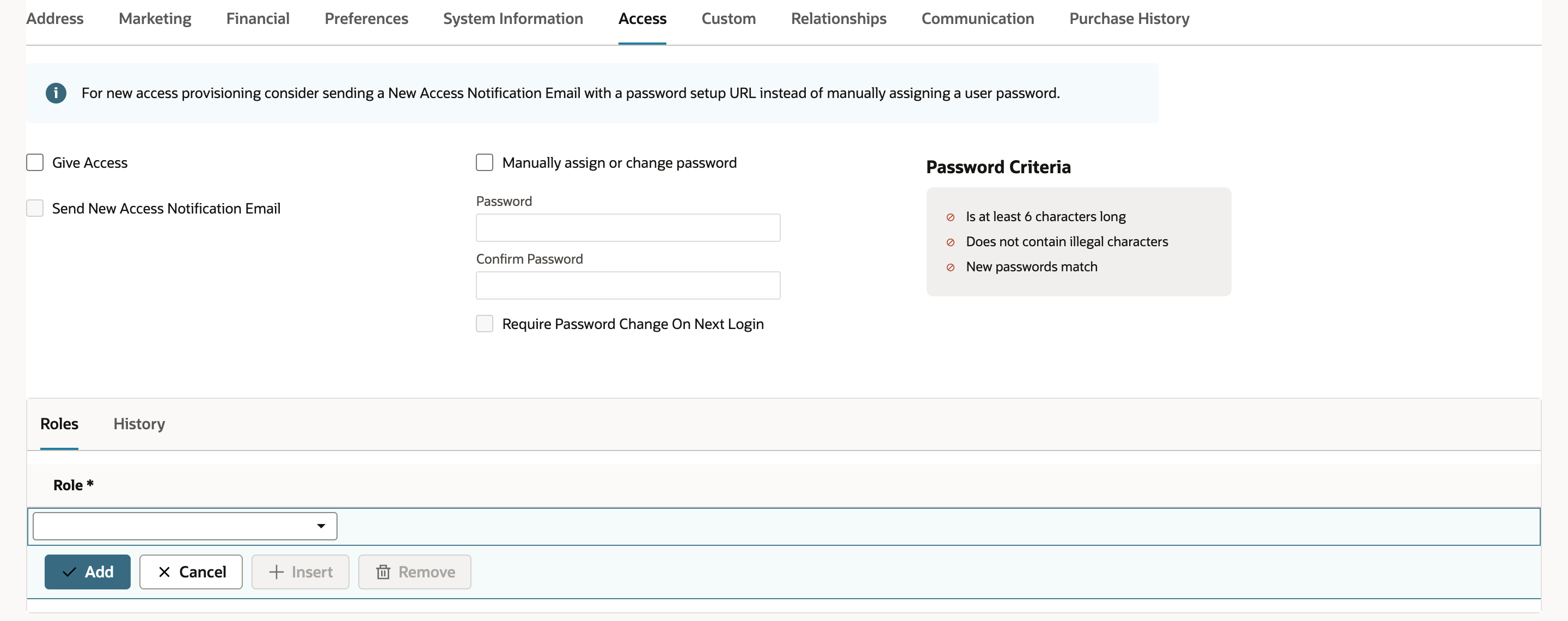The height and width of the screenshot is (621, 1568).
Task: Open the Marketing tab
Action: 155,19
